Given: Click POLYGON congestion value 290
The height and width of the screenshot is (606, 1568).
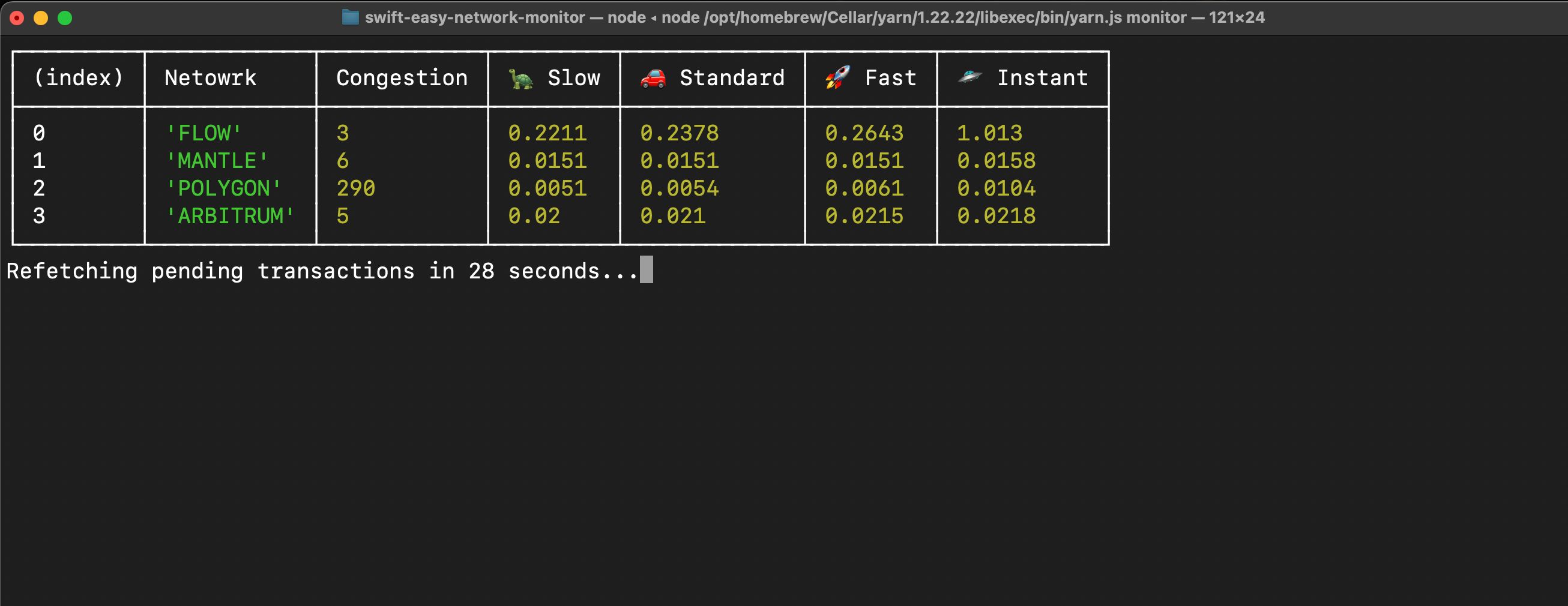Looking at the screenshot, I should [x=356, y=188].
